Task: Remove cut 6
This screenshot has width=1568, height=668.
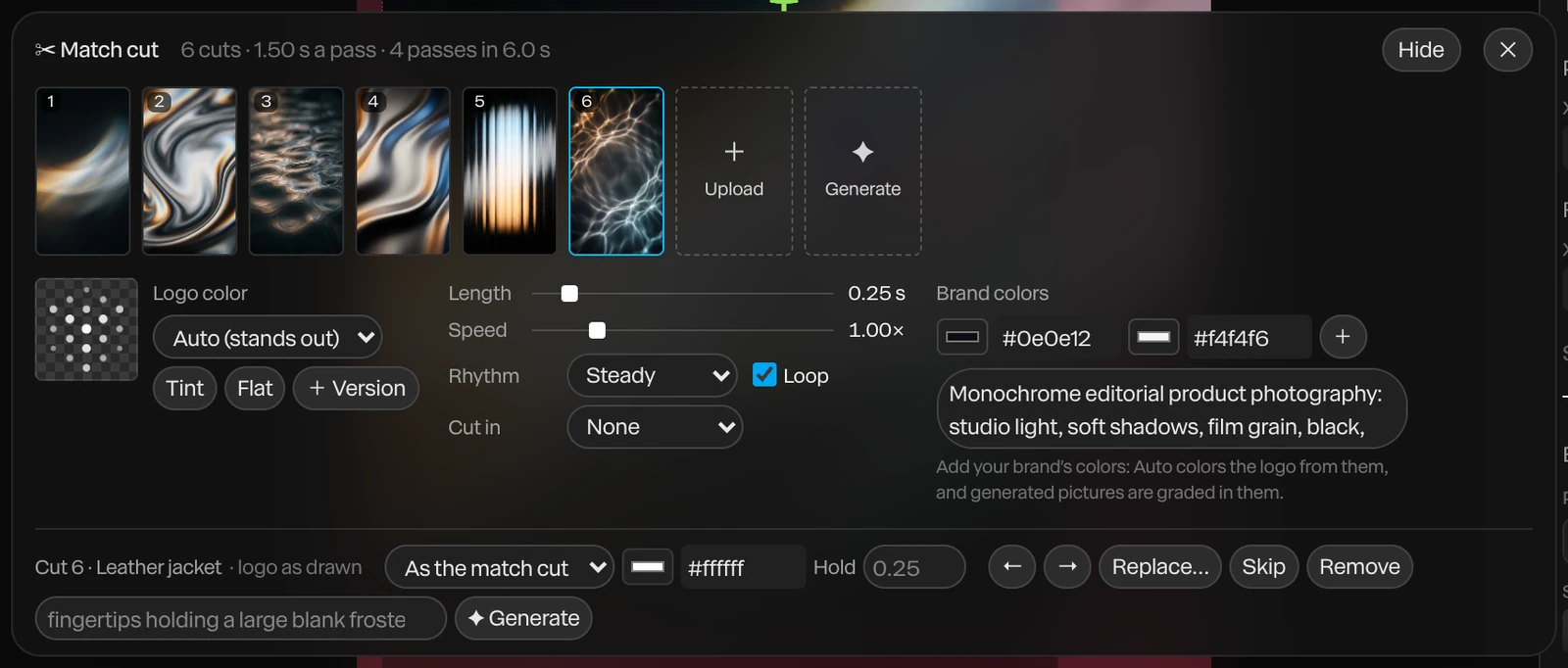Action: (1359, 567)
